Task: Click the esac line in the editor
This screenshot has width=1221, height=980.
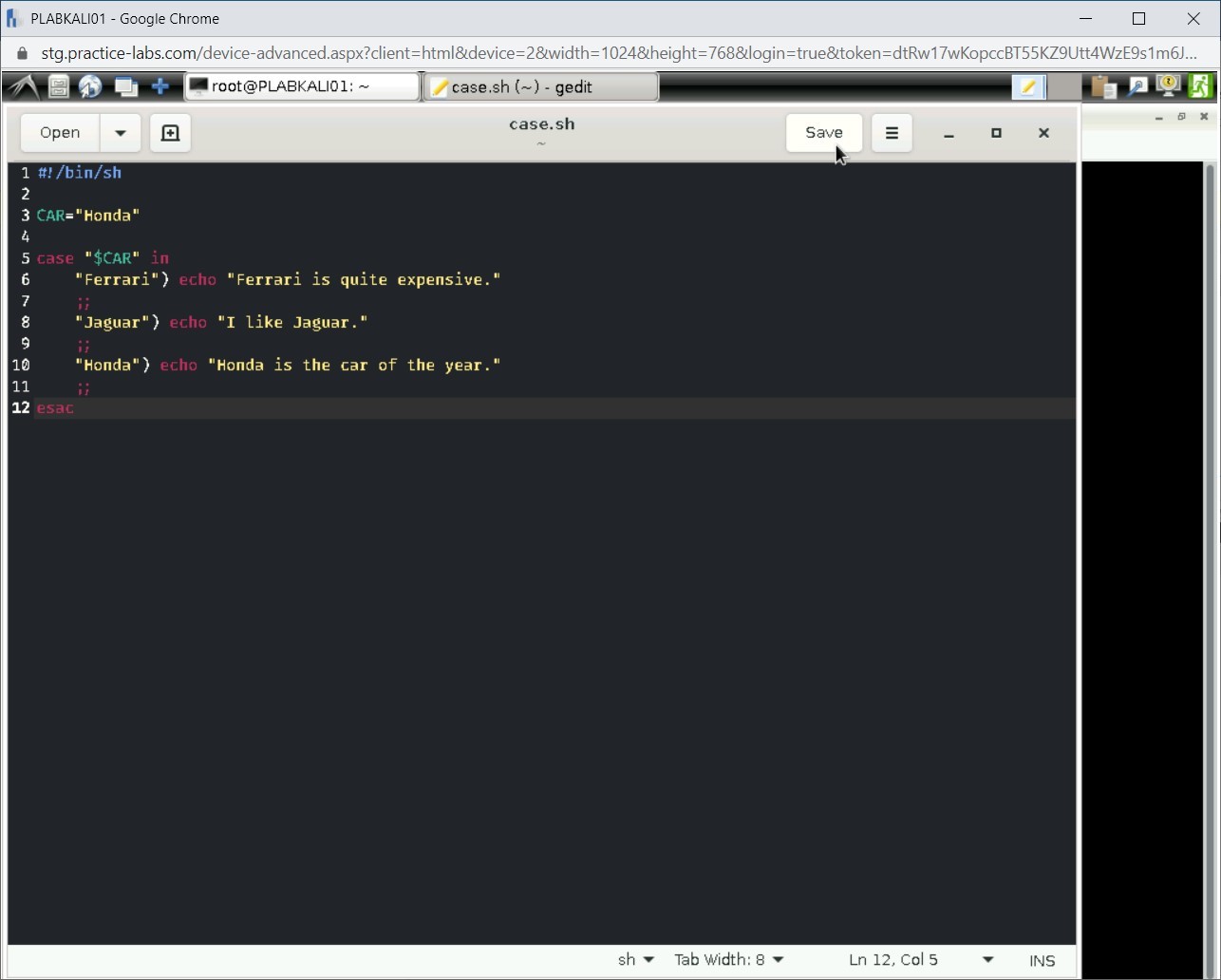Action: click(x=55, y=408)
